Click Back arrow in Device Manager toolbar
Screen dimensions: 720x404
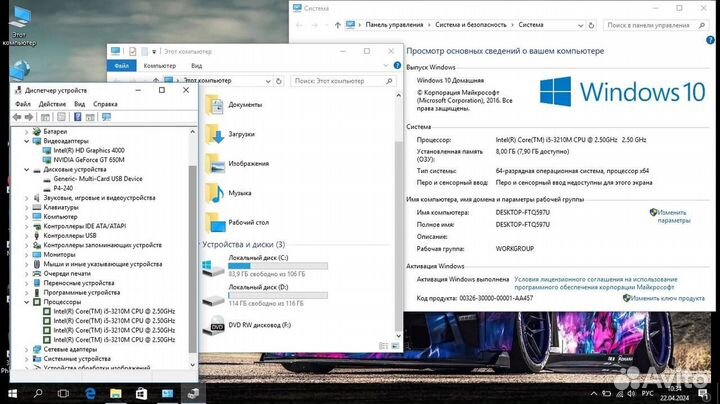(17, 117)
